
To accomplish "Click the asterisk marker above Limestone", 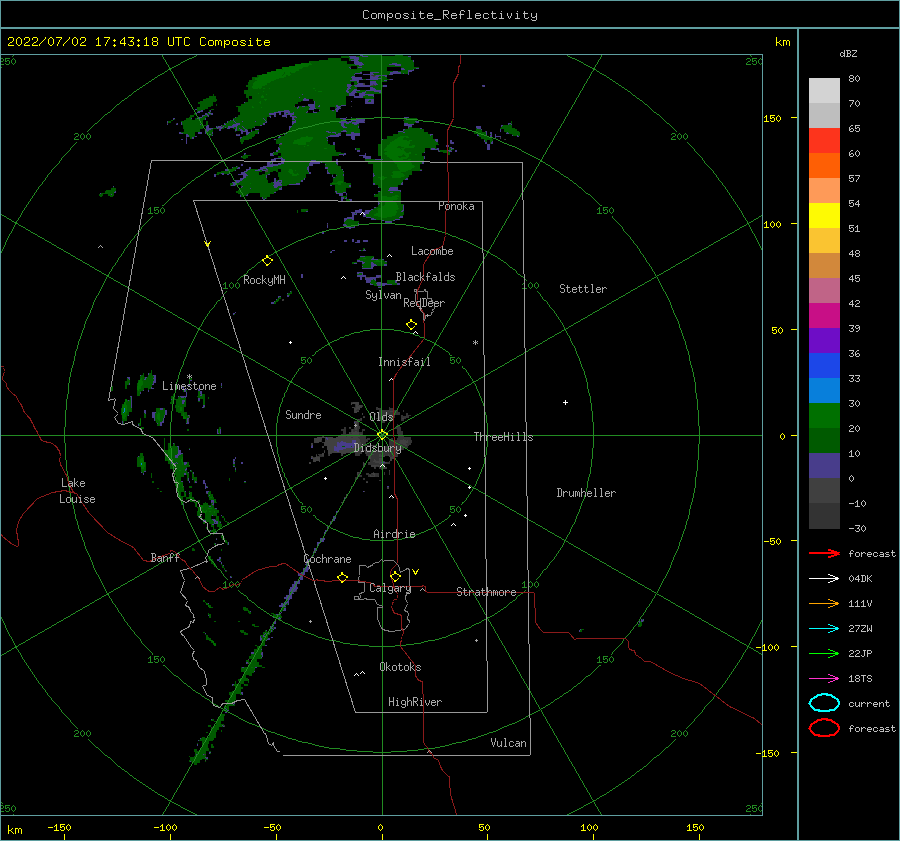I will coord(189,377).
